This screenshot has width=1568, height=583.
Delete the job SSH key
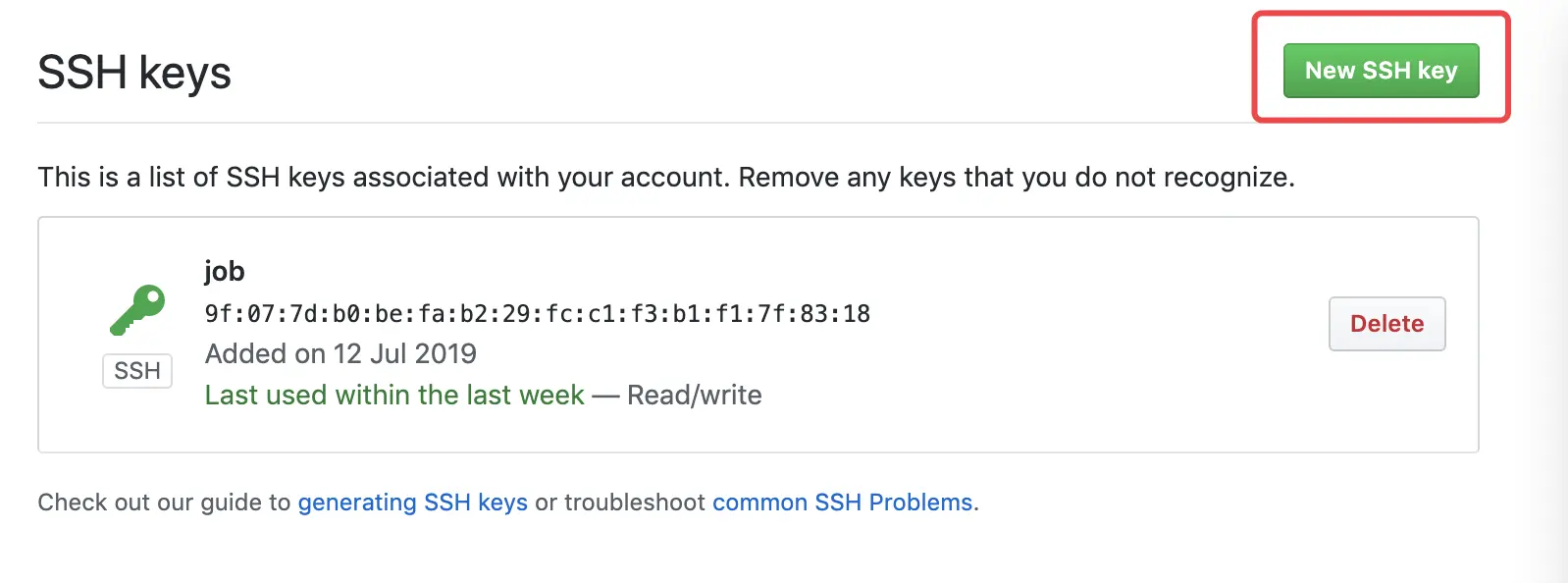pyautogui.click(x=1386, y=324)
